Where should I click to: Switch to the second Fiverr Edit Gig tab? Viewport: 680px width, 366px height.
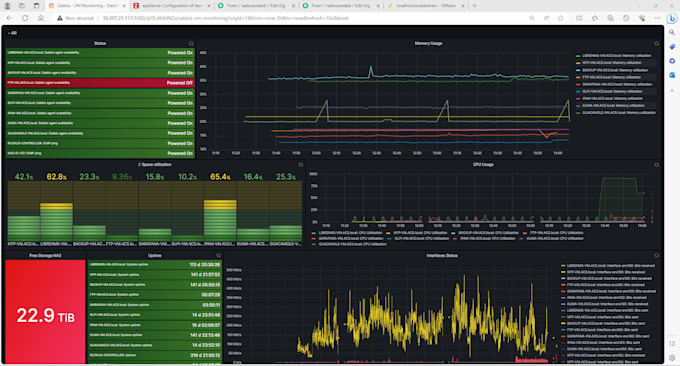pos(341,6)
